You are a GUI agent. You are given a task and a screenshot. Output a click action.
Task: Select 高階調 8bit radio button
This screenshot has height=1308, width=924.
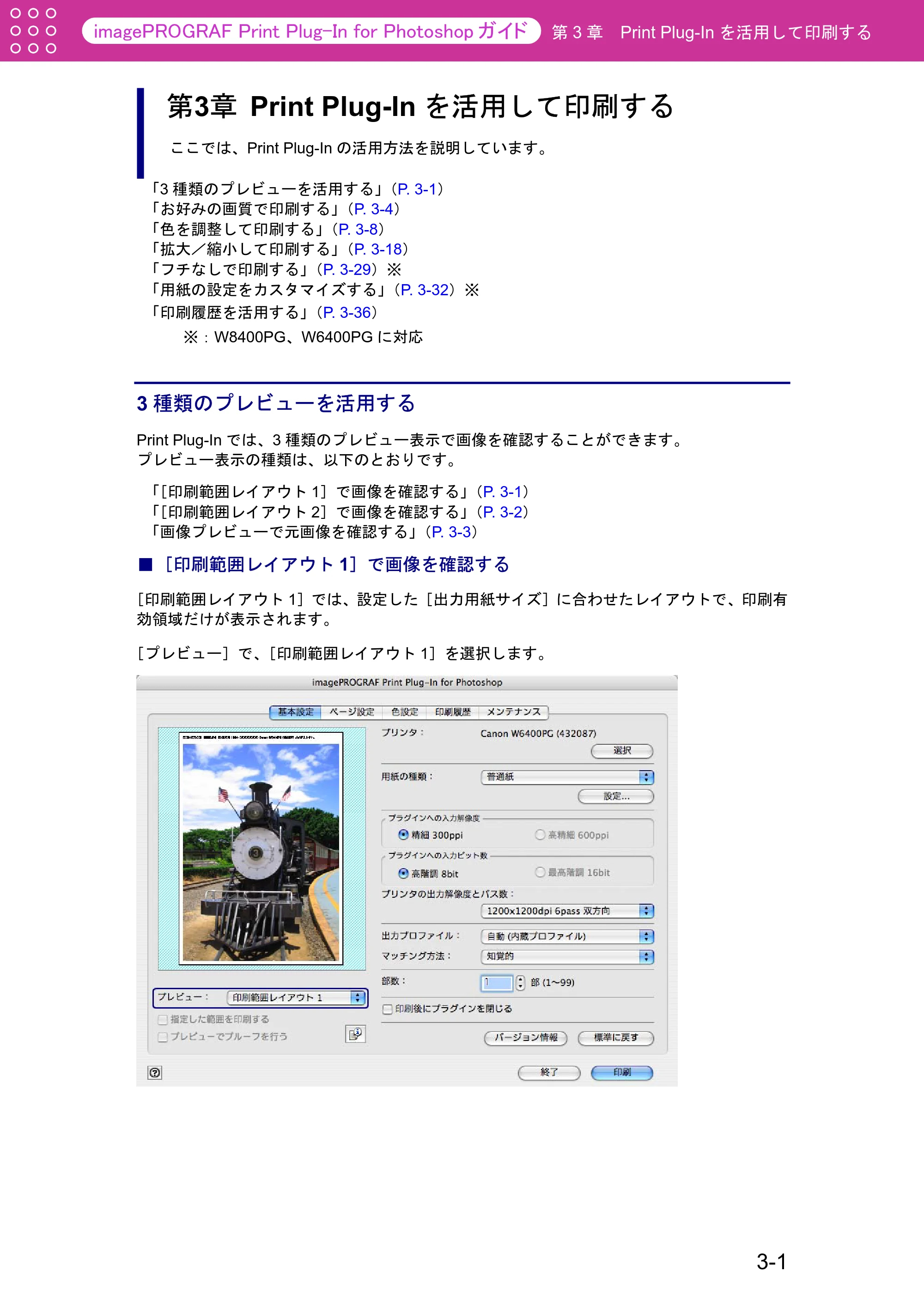click(403, 873)
